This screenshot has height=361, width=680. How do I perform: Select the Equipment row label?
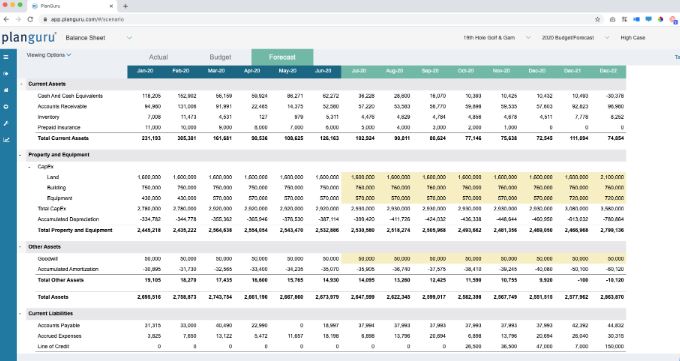click(x=59, y=198)
